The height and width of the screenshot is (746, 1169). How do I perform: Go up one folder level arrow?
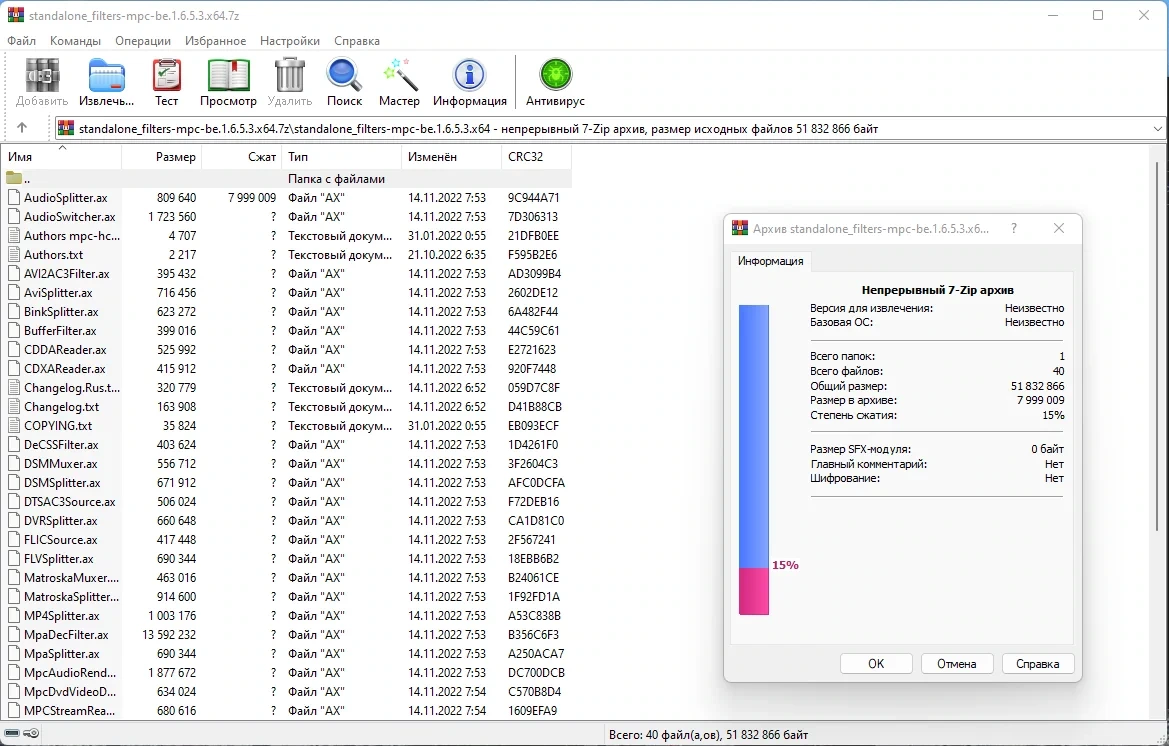(22, 128)
